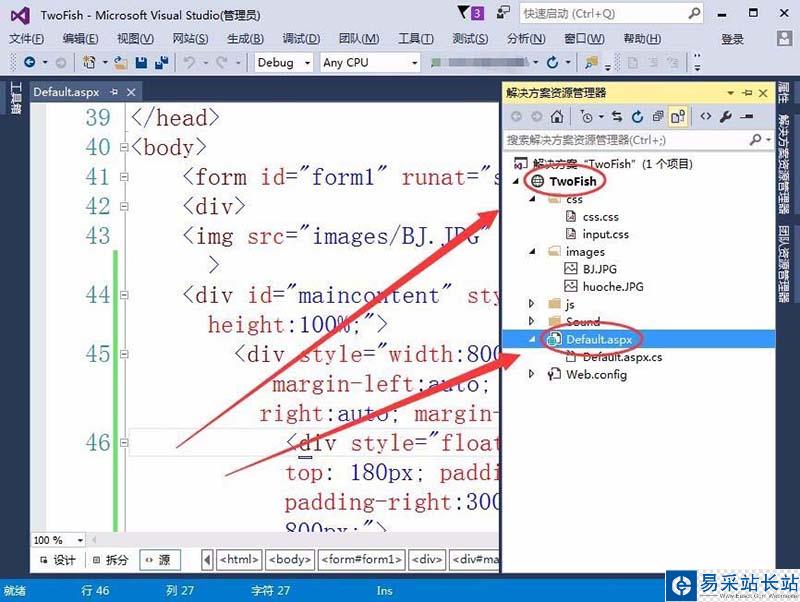800x602 pixels.
Task: Click the Save floppy disk icon
Action: coord(141,62)
